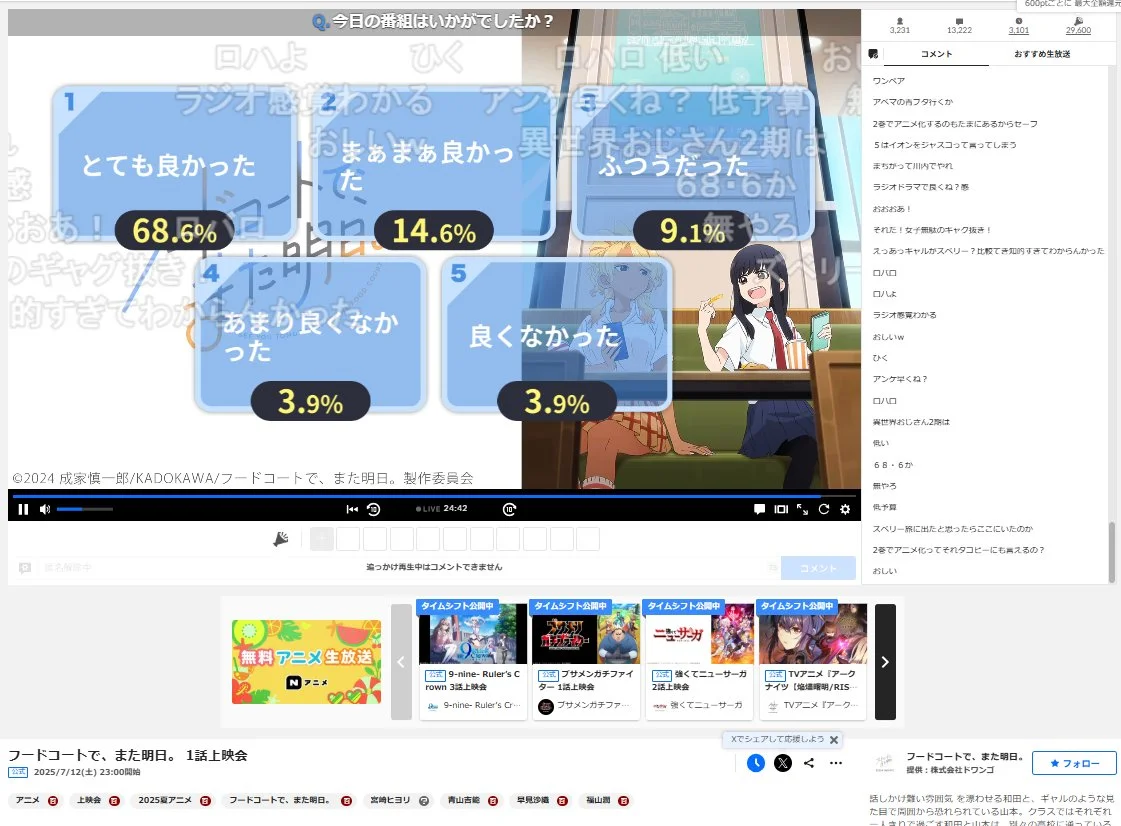Open the フードコートで、また明日。 tag
Viewport: 1121px width, 826px height.
tap(280, 800)
